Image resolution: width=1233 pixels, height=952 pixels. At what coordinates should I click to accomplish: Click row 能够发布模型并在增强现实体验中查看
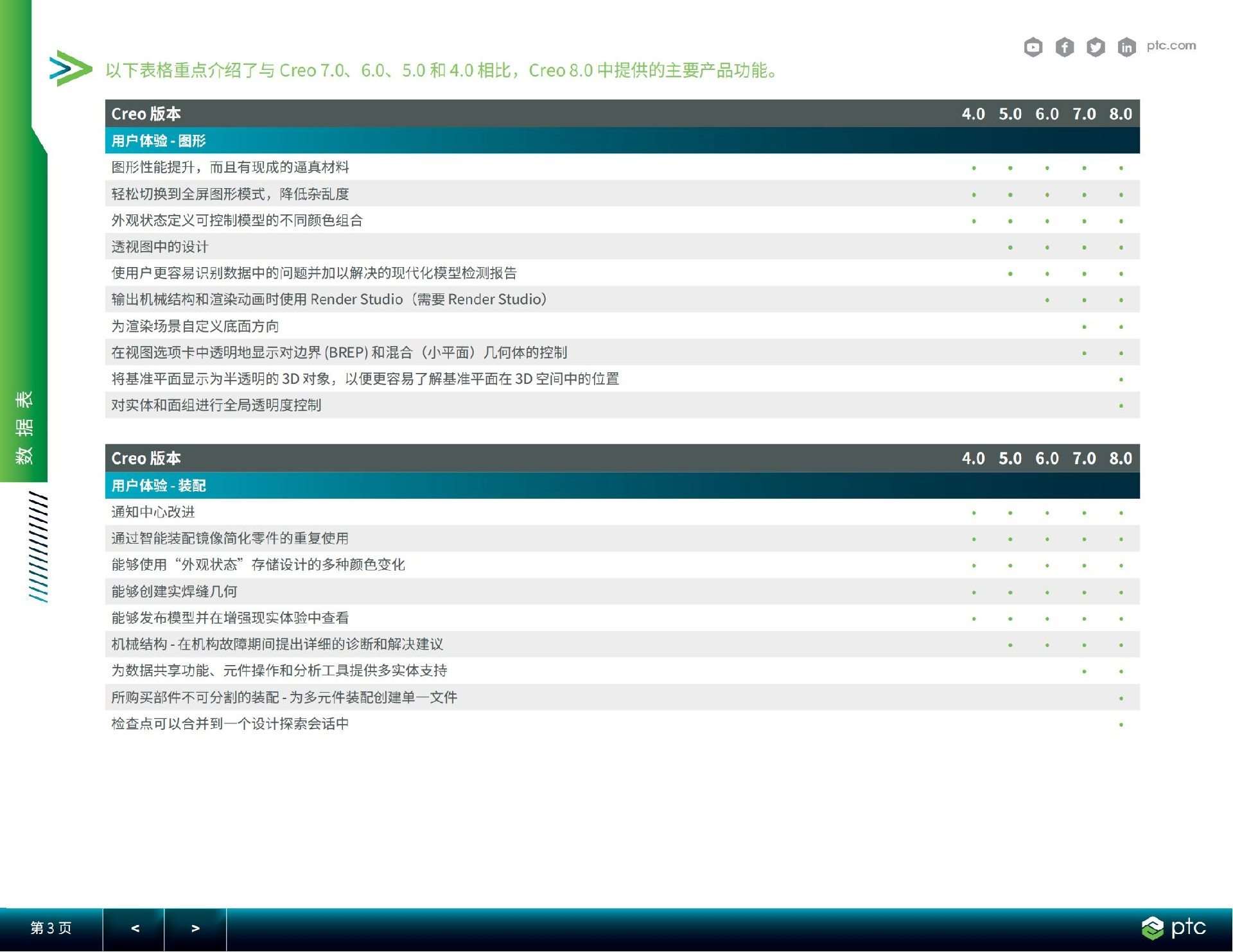click(622, 618)
